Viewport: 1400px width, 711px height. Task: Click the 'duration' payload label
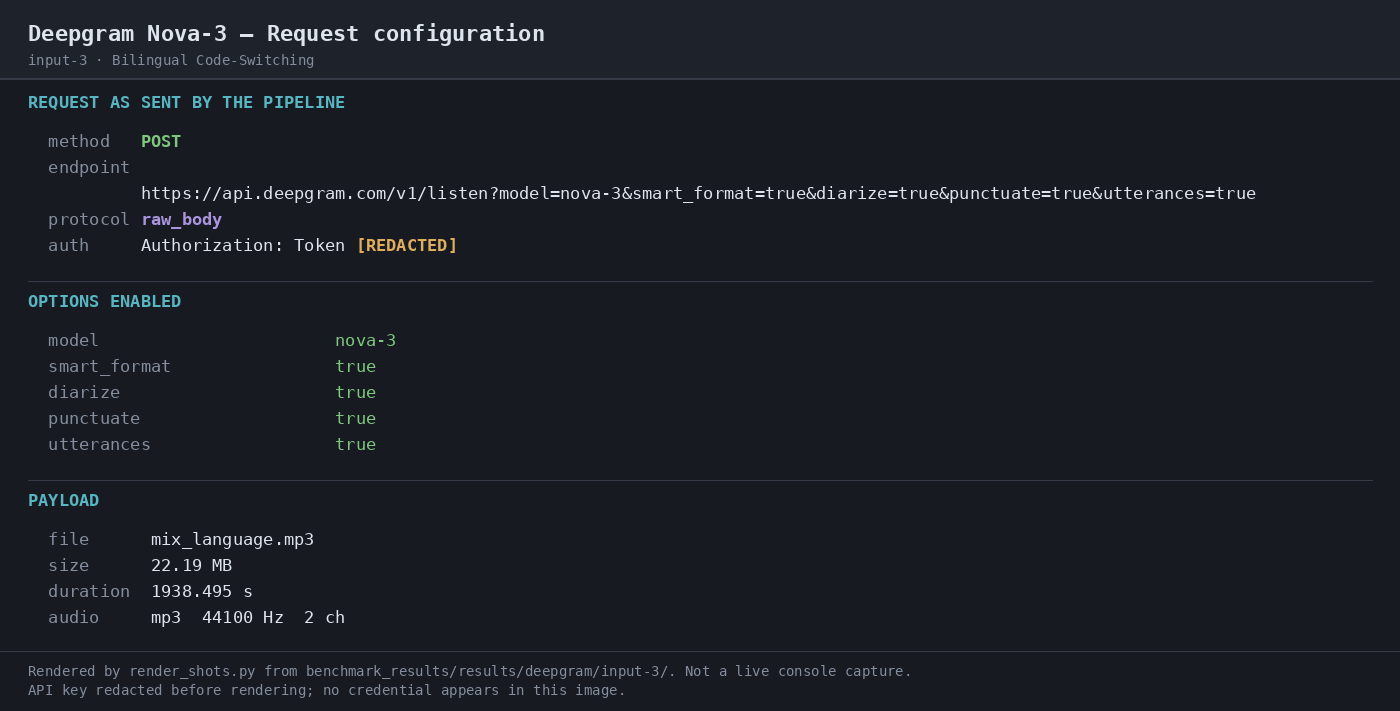(89, 592)
